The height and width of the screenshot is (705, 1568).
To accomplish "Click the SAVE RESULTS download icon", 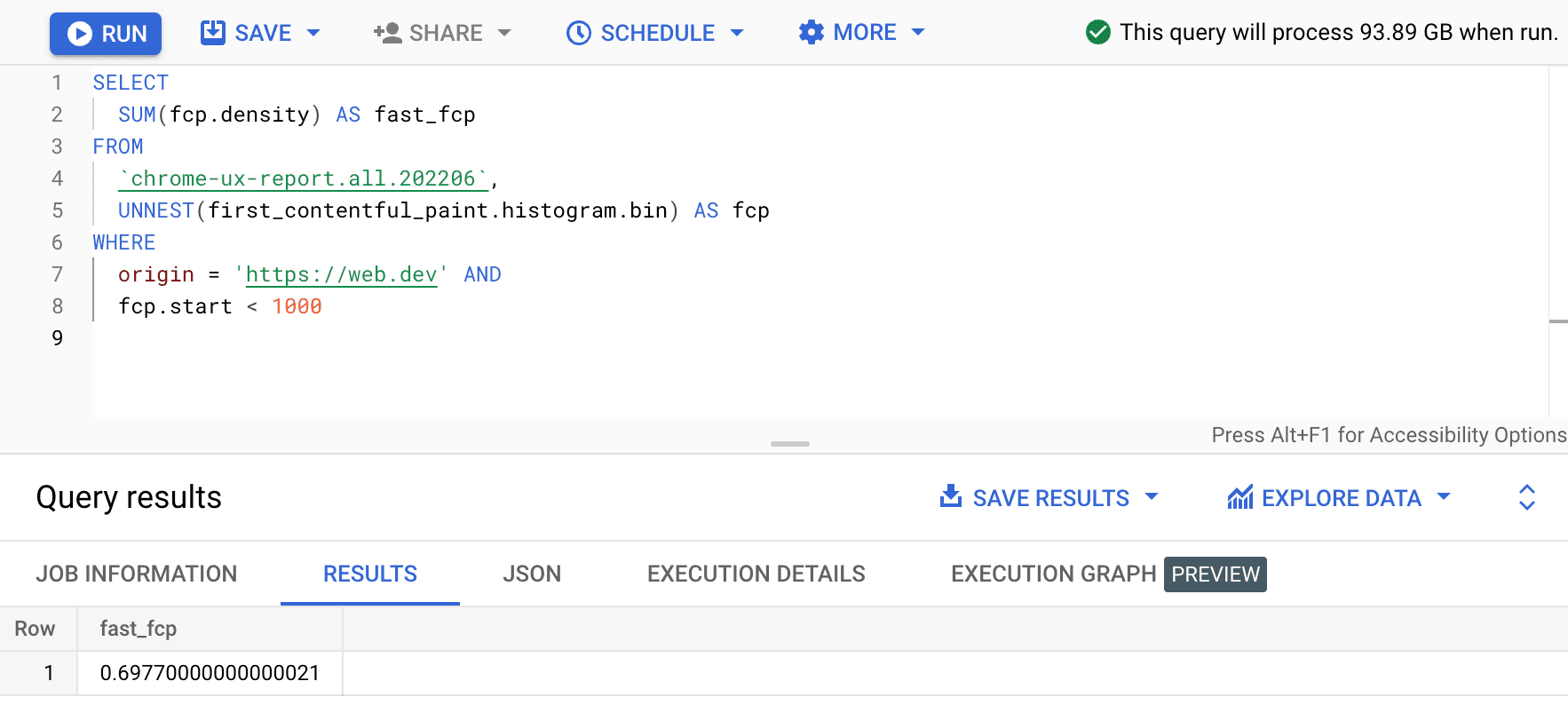I will click(x=951, y=496).
